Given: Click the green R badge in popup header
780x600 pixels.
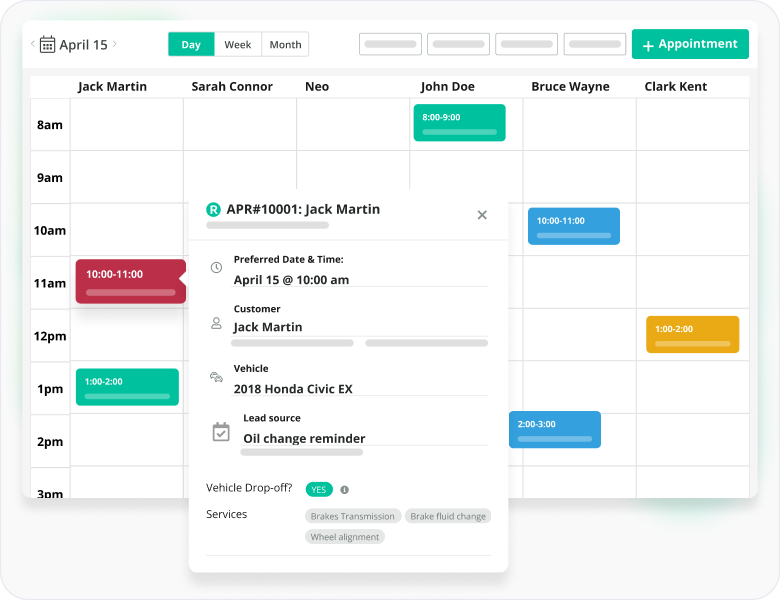Looking at the screenshot, I should 213,210.
